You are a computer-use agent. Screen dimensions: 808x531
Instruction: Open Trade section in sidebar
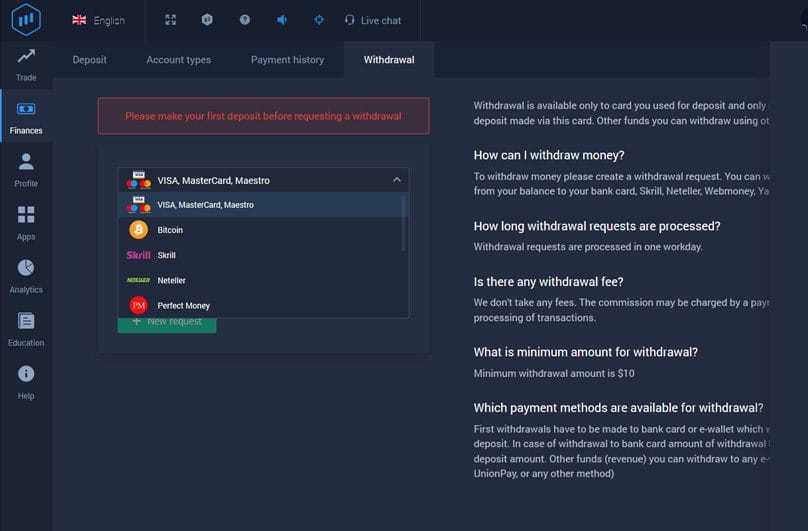click(x=26, y=64)
